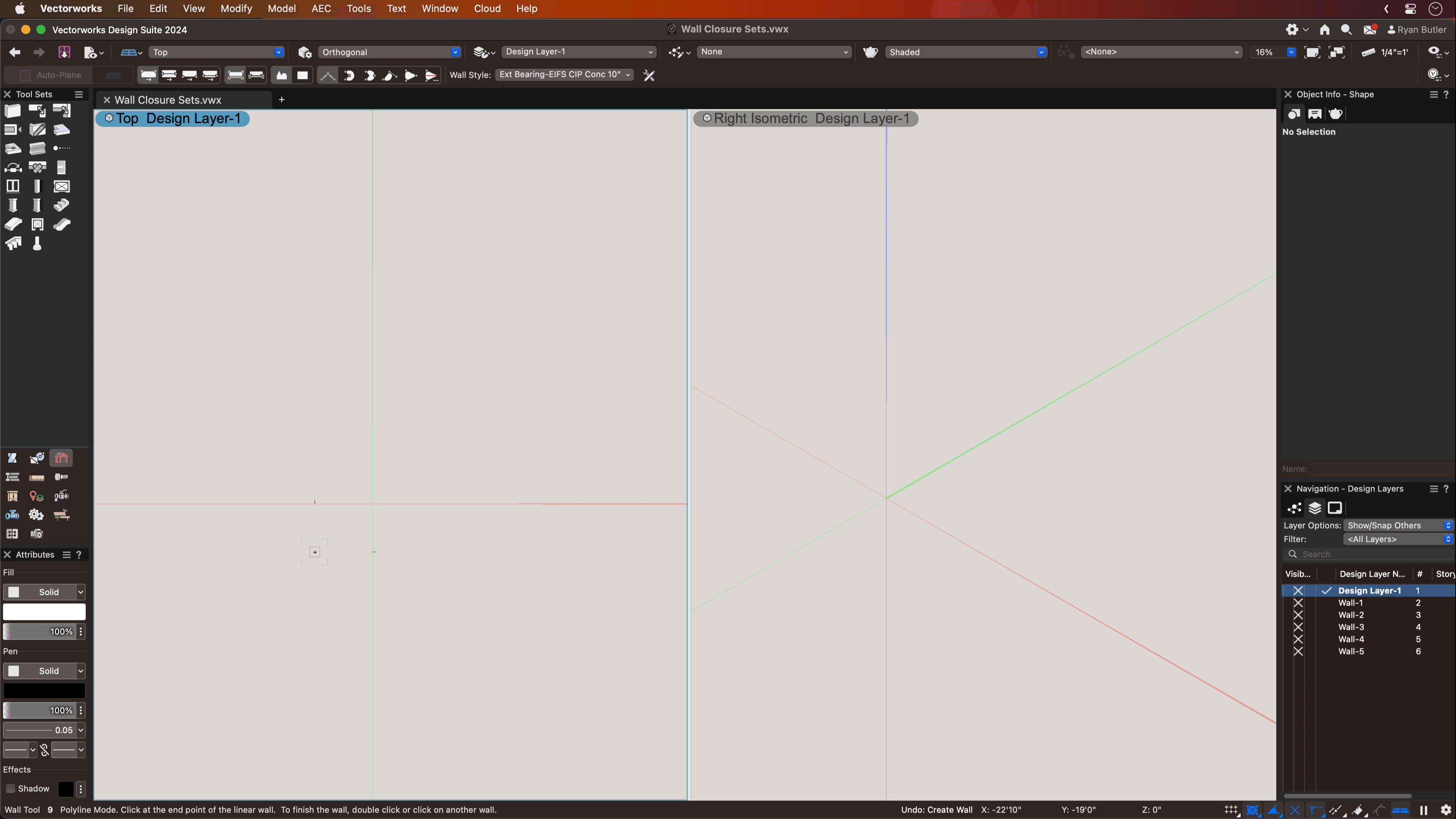The image size is (1456, 819).
Task: Toggle Smart Points snapping
Action: (1316, 810)
